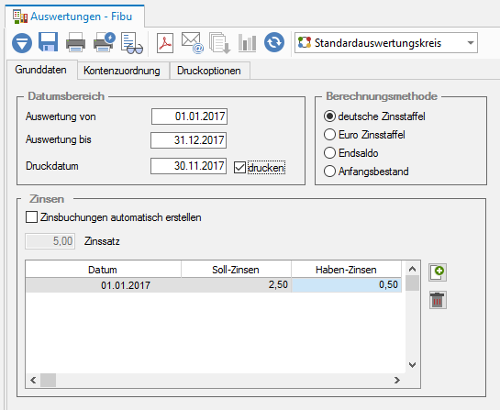Viewport: 500px width, 410px height.
Task: Open the Druckoptionen tab
Action: tap(209, 71)
